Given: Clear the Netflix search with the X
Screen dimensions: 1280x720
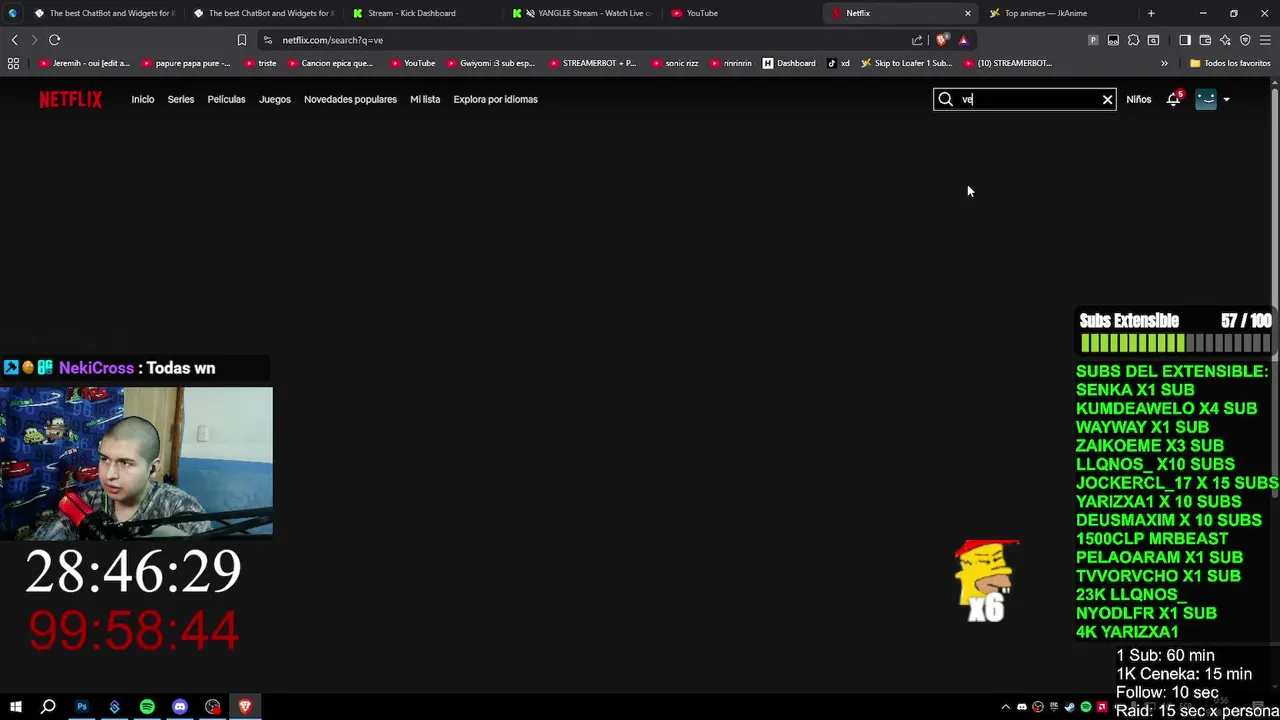Looking at the screenshot, I should tap(1107, 99).
